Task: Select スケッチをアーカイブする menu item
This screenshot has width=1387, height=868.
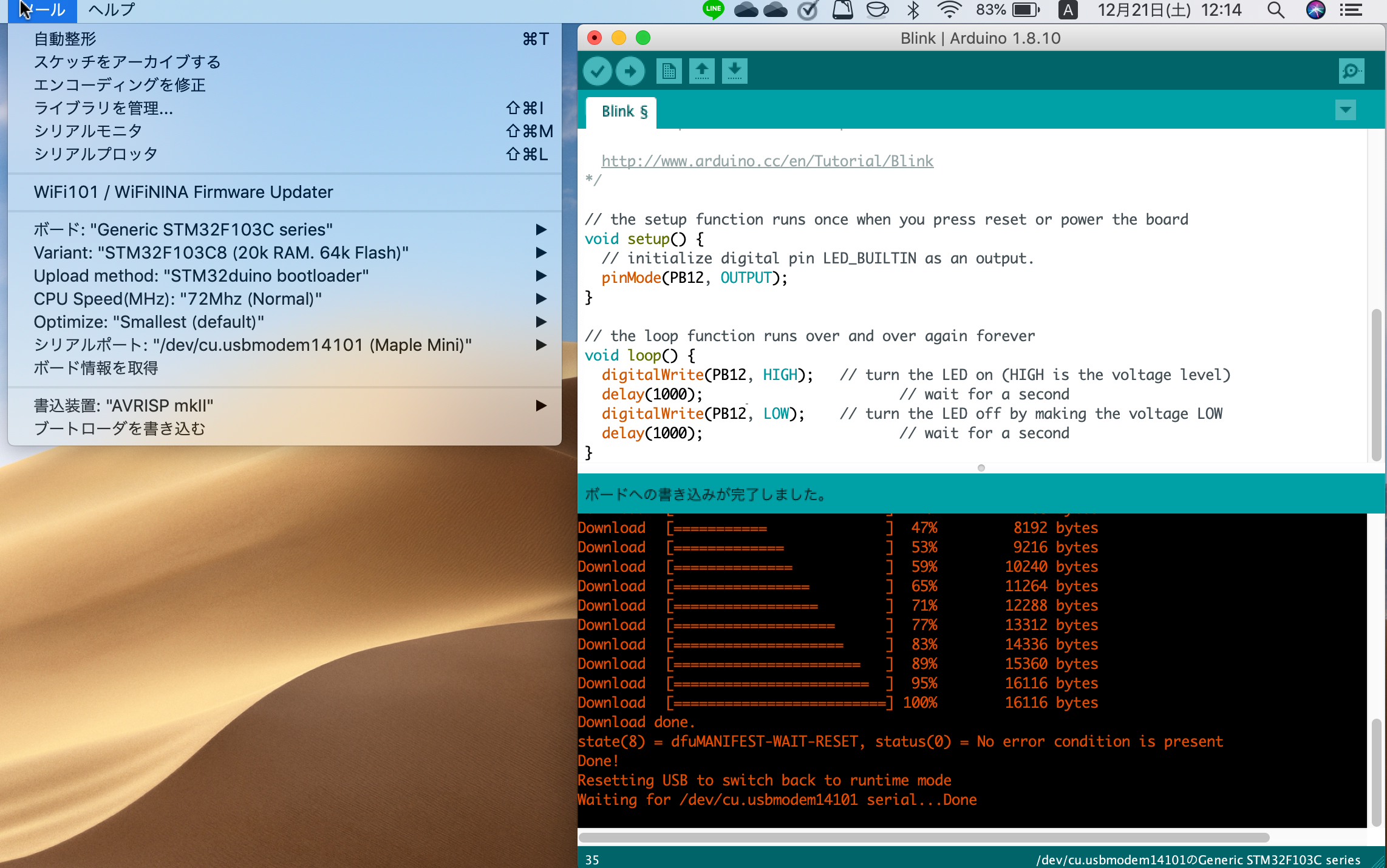Action: pyautogui.click(x=285, y=62)
